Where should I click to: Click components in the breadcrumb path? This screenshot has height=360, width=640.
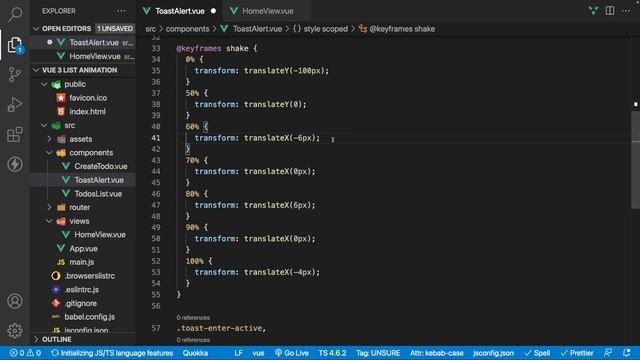click(x=187, y=29)
